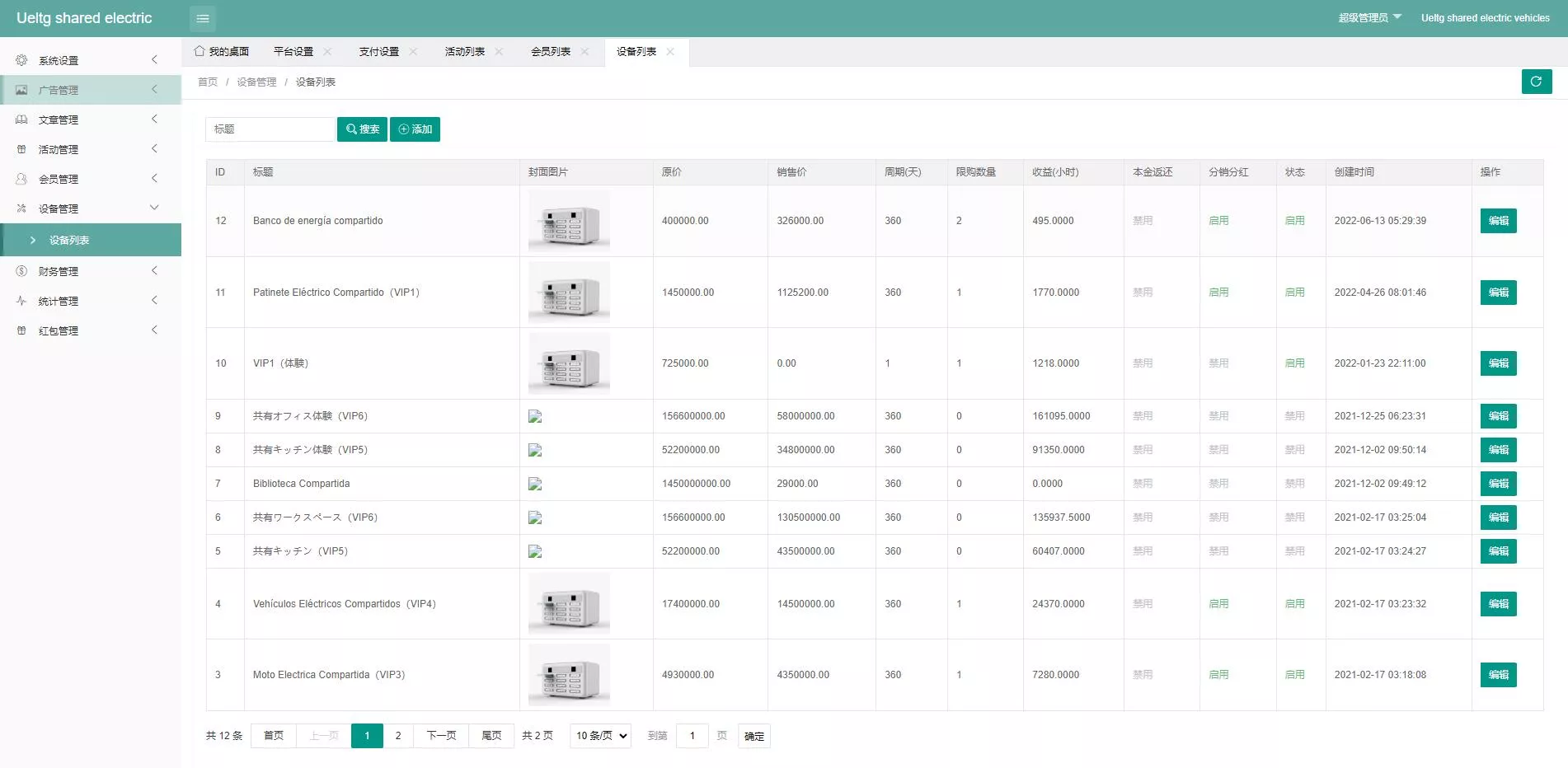Close the 平台设置 tab
The image size is (1568, 768).
coord(327,51)
